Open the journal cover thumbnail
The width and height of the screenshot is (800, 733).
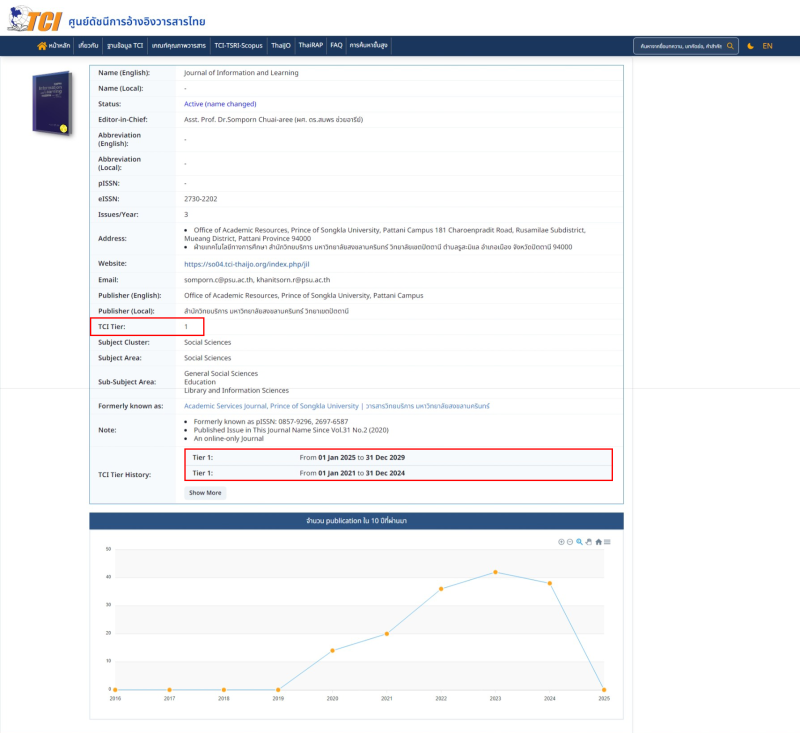pos(52,104)
